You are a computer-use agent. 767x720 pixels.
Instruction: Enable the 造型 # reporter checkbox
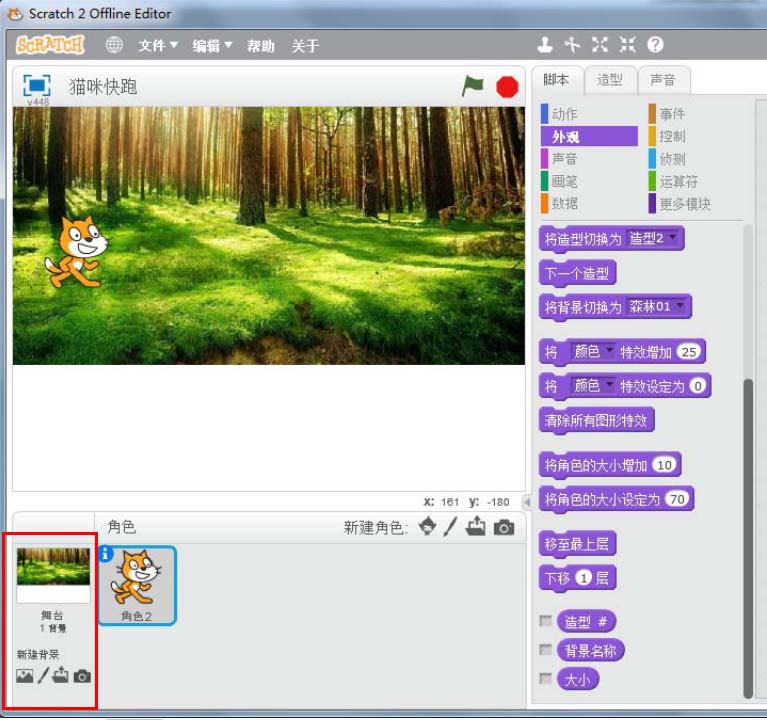[x=545, y=621]
